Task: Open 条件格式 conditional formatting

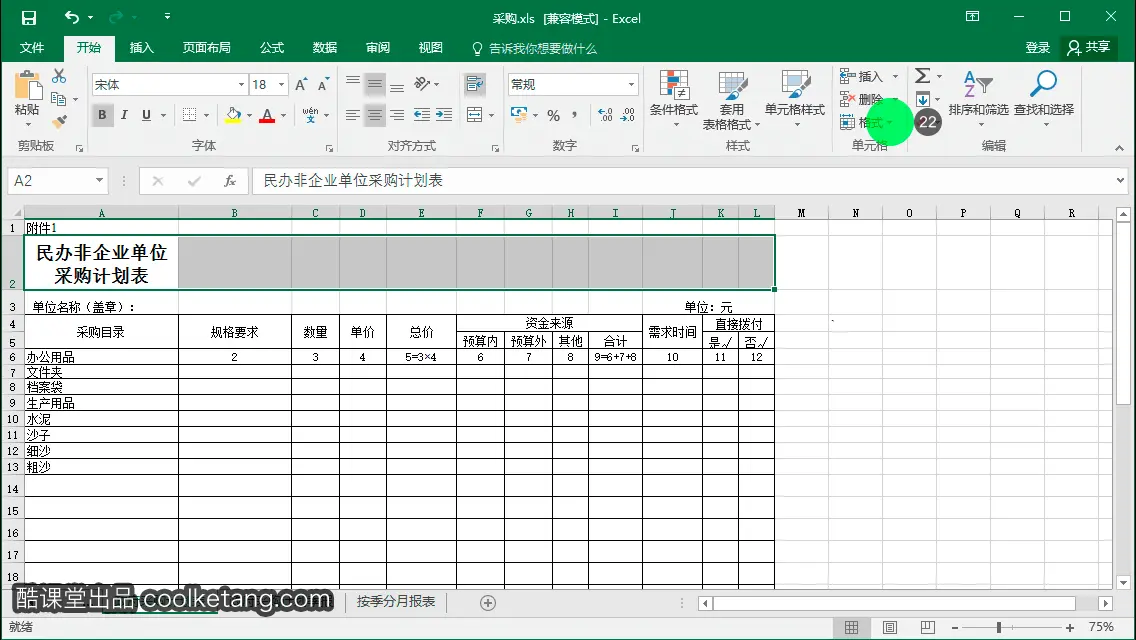Action: (x=674, y=99)
